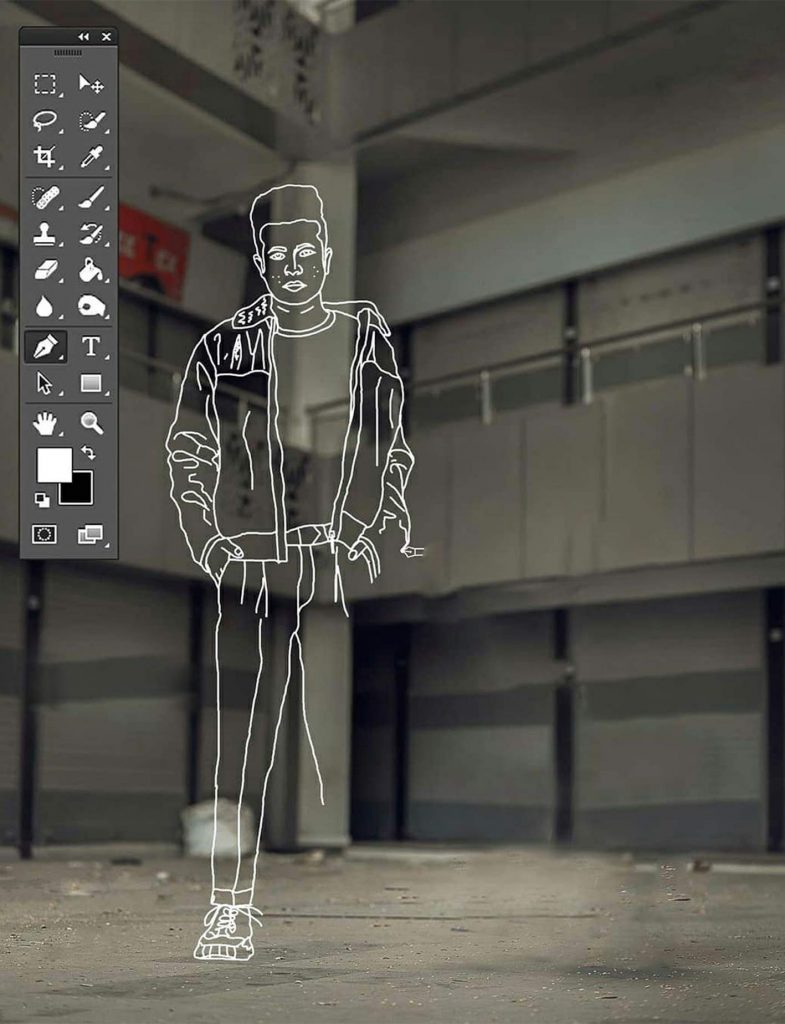Toggle Quick Mask mode
Image resolution: width=785 pixels, height=1024 pixels.
[44, 534]
